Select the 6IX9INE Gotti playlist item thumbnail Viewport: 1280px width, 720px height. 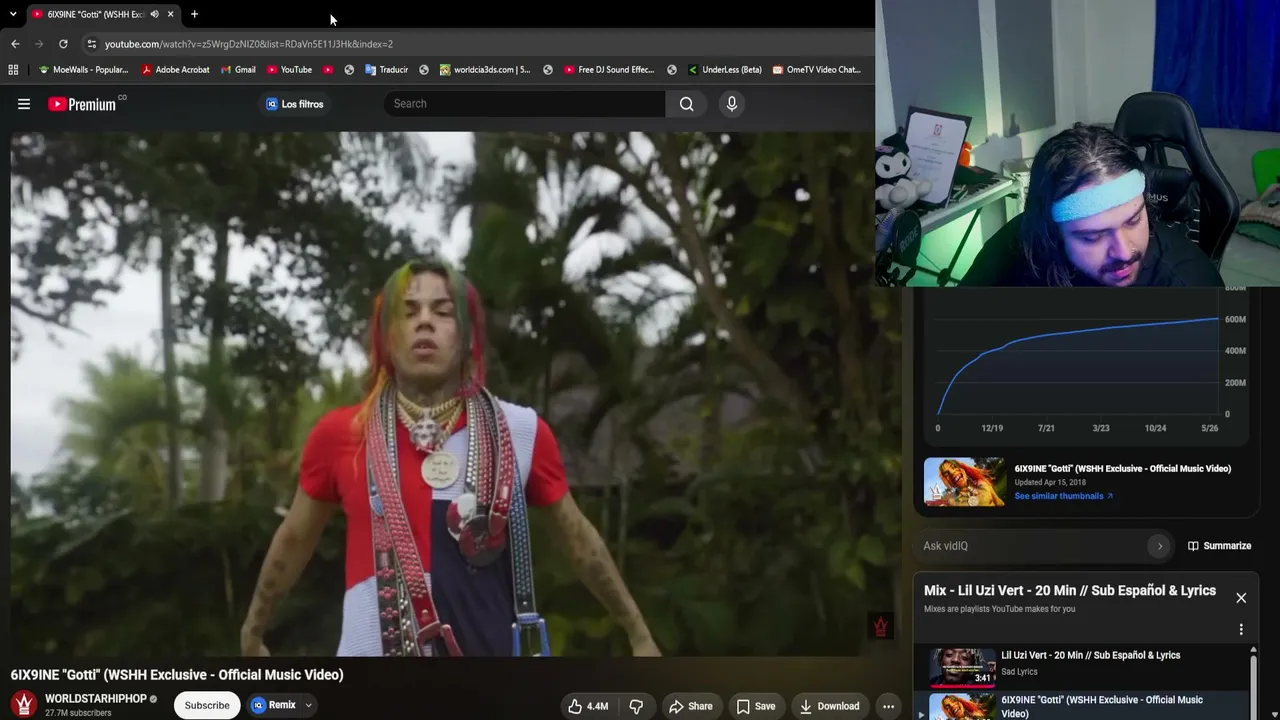coord(963,706)
